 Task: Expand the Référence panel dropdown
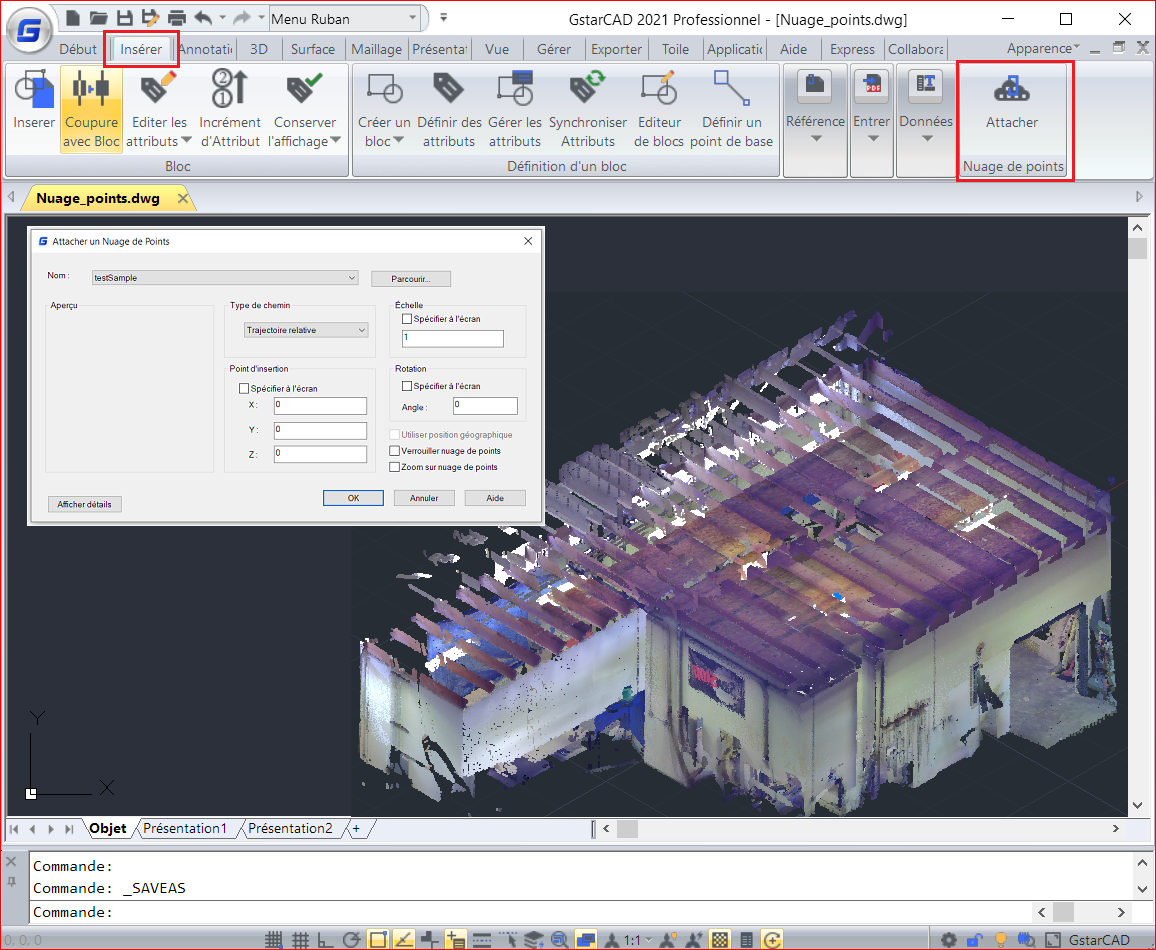pos(815,139)
